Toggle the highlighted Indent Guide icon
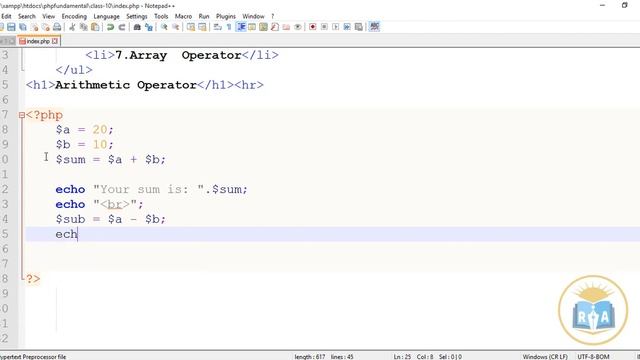The image size is (640, 360). (x=241, y=27)
